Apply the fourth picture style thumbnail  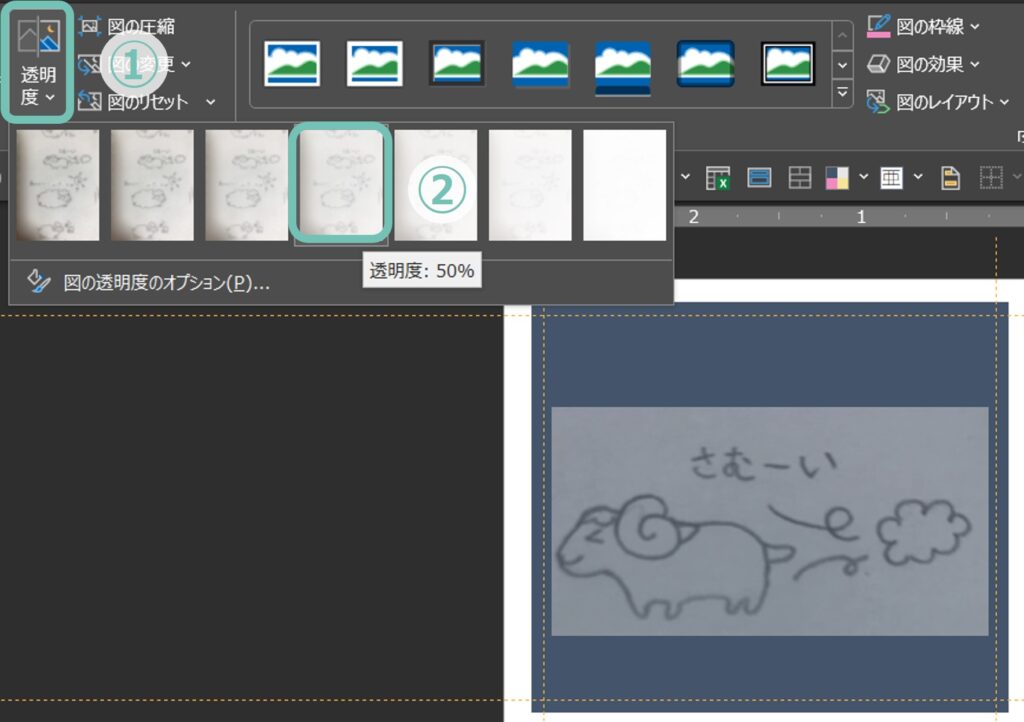click(x=540, y=64)
